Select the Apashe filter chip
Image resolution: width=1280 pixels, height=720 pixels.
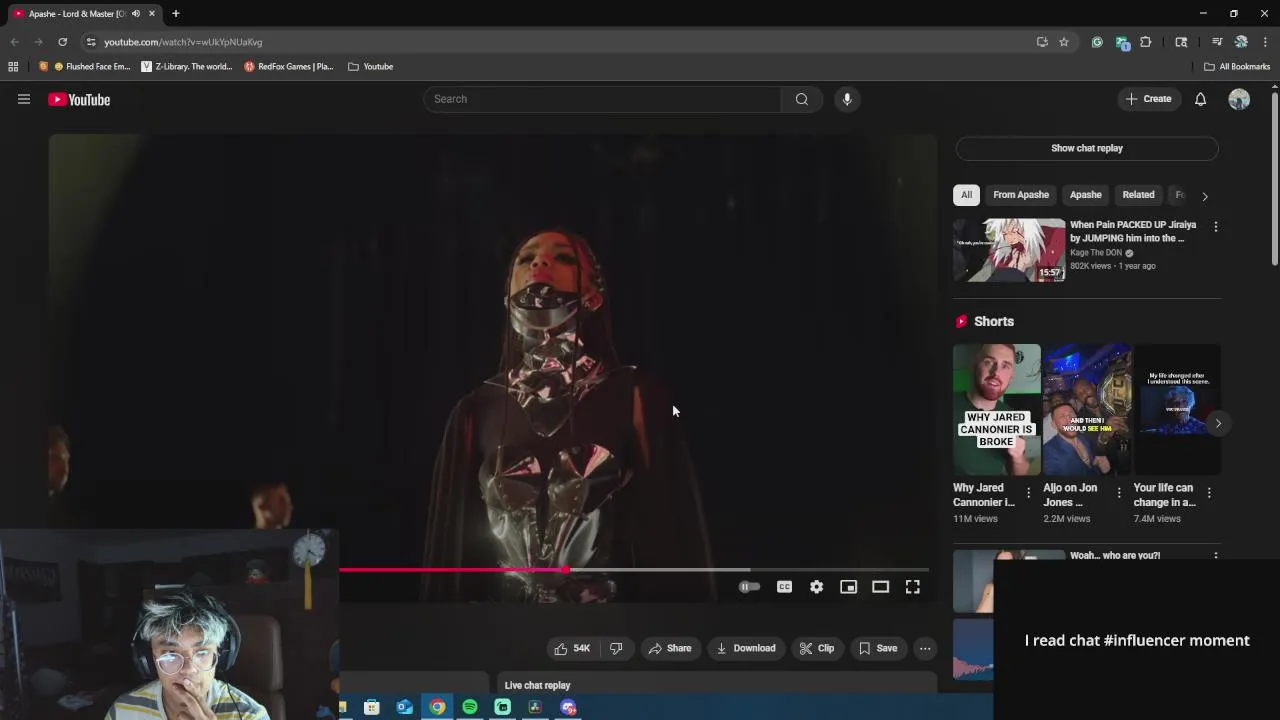(x=1085, y=195)
